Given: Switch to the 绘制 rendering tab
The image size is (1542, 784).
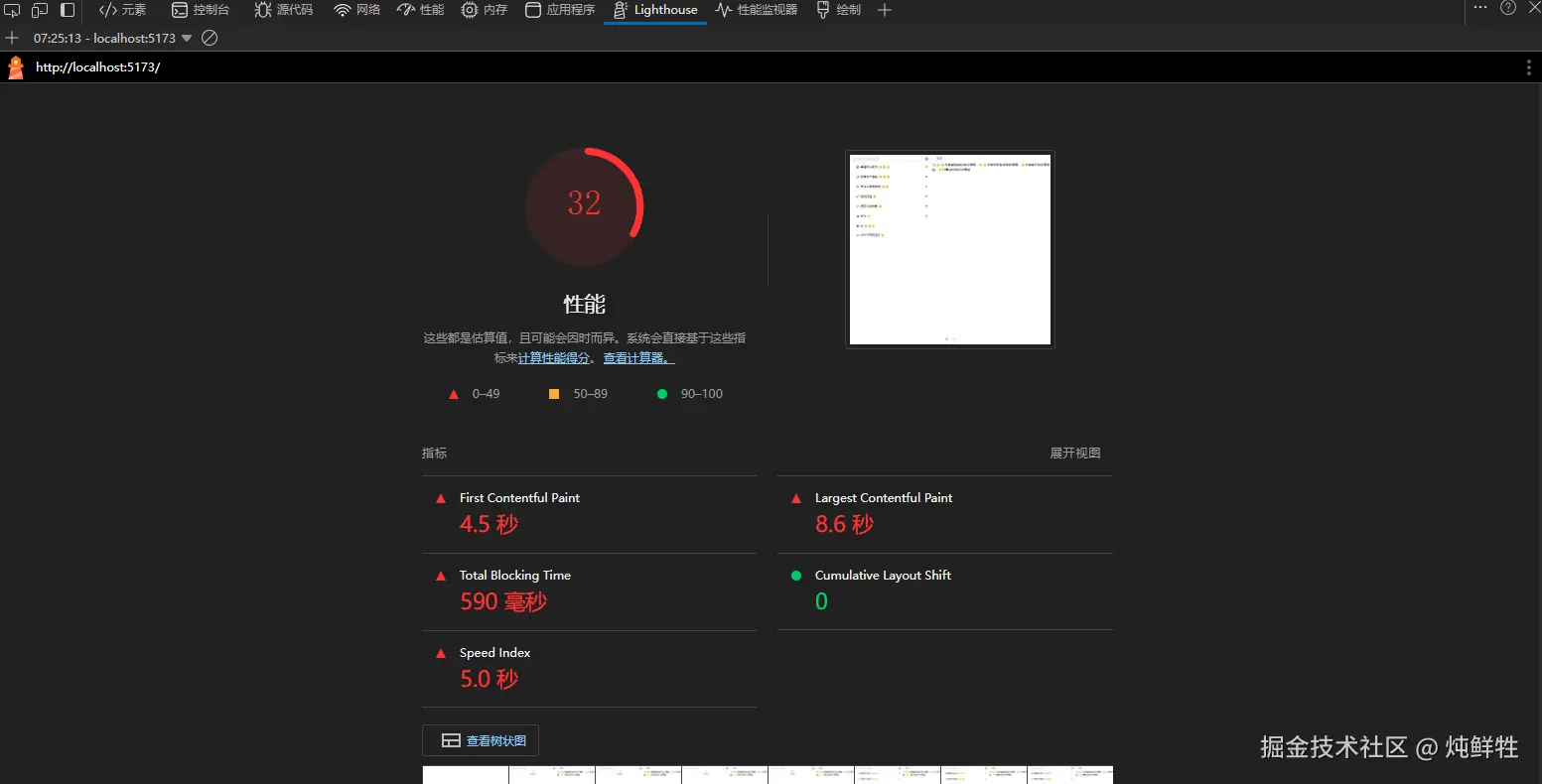Looking at the screenshot, I should pos(838,10).
